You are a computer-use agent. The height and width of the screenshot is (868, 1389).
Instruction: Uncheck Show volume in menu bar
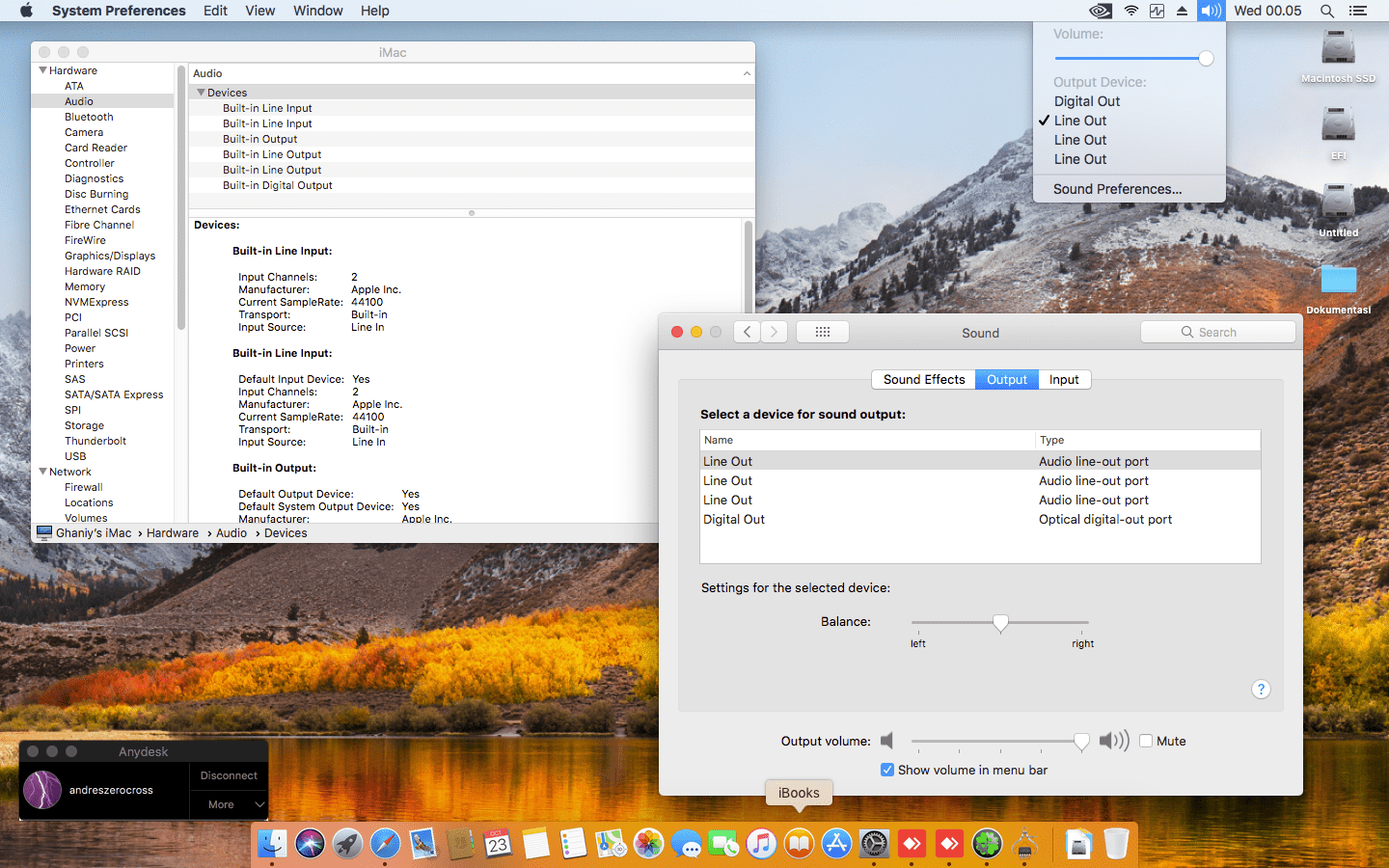tap(887, 770)
